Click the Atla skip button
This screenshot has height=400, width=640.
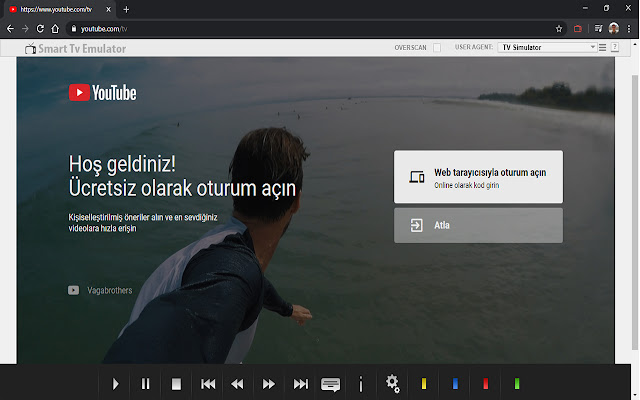point(478,225)
